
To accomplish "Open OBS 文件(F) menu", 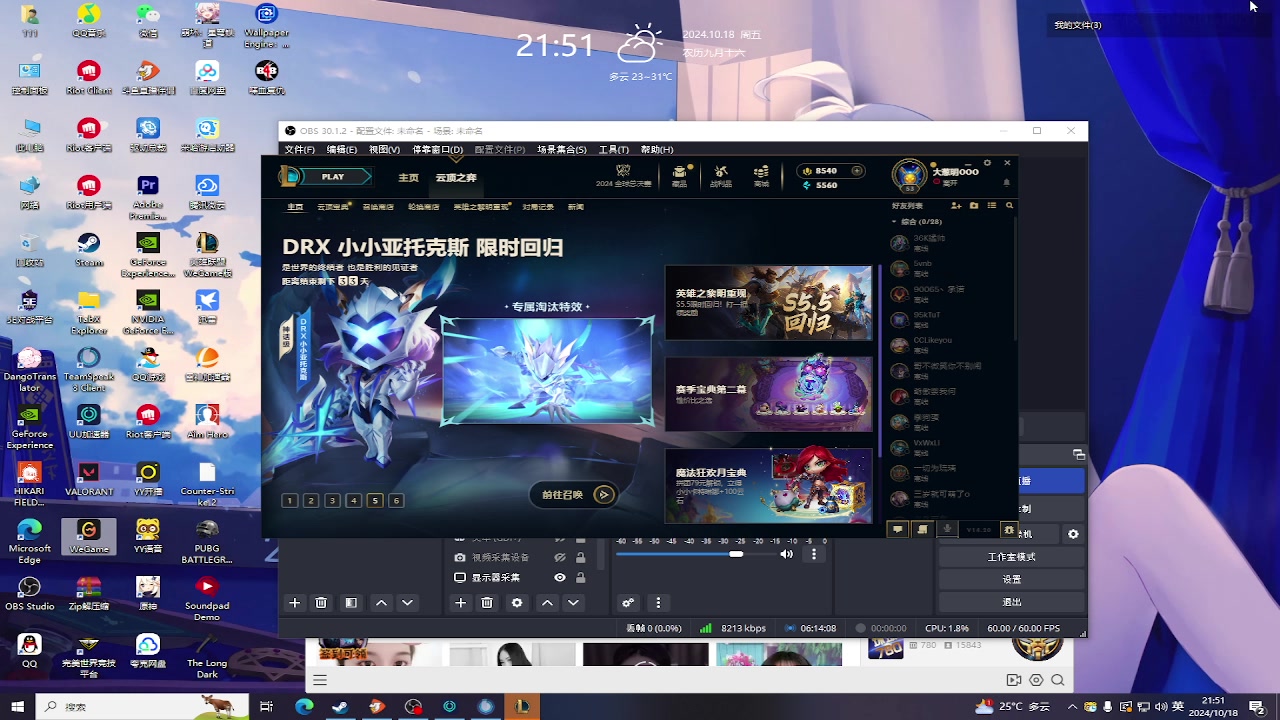I will pos(299,150).
